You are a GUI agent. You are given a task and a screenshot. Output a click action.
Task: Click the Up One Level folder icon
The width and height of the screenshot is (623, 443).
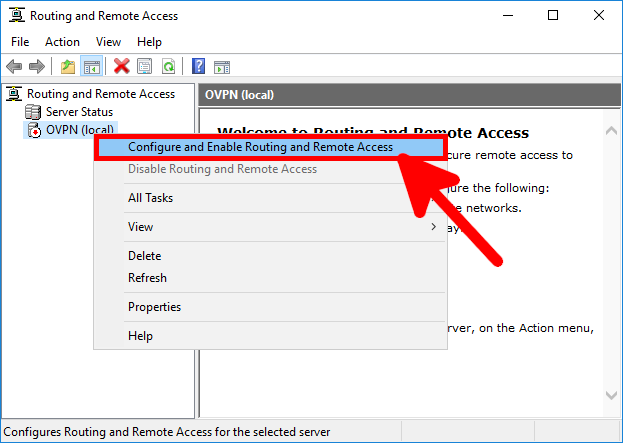[x=67, y=66]
